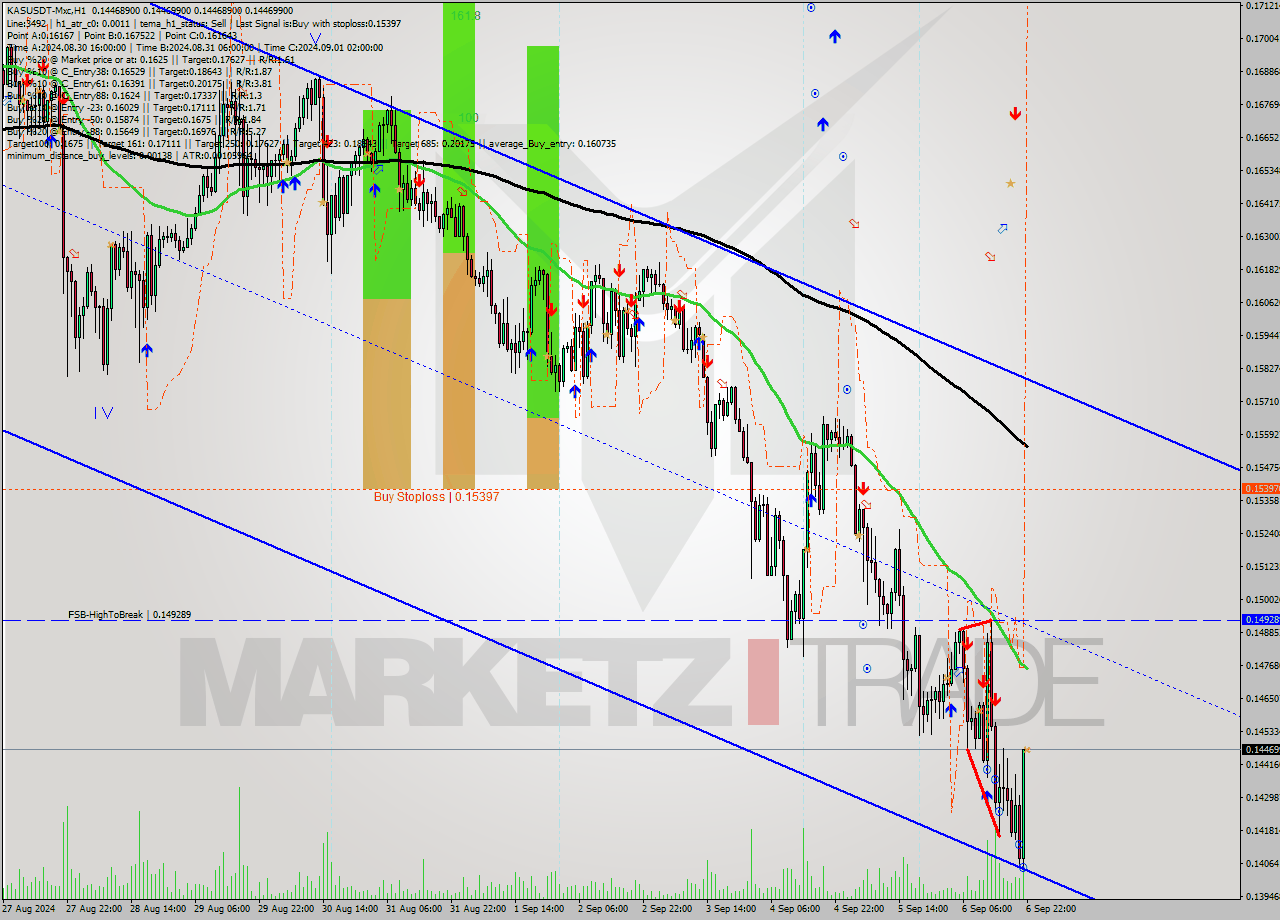
Task: Click the 0.15944 price axis value
Action: click(x=1262, y=336)
